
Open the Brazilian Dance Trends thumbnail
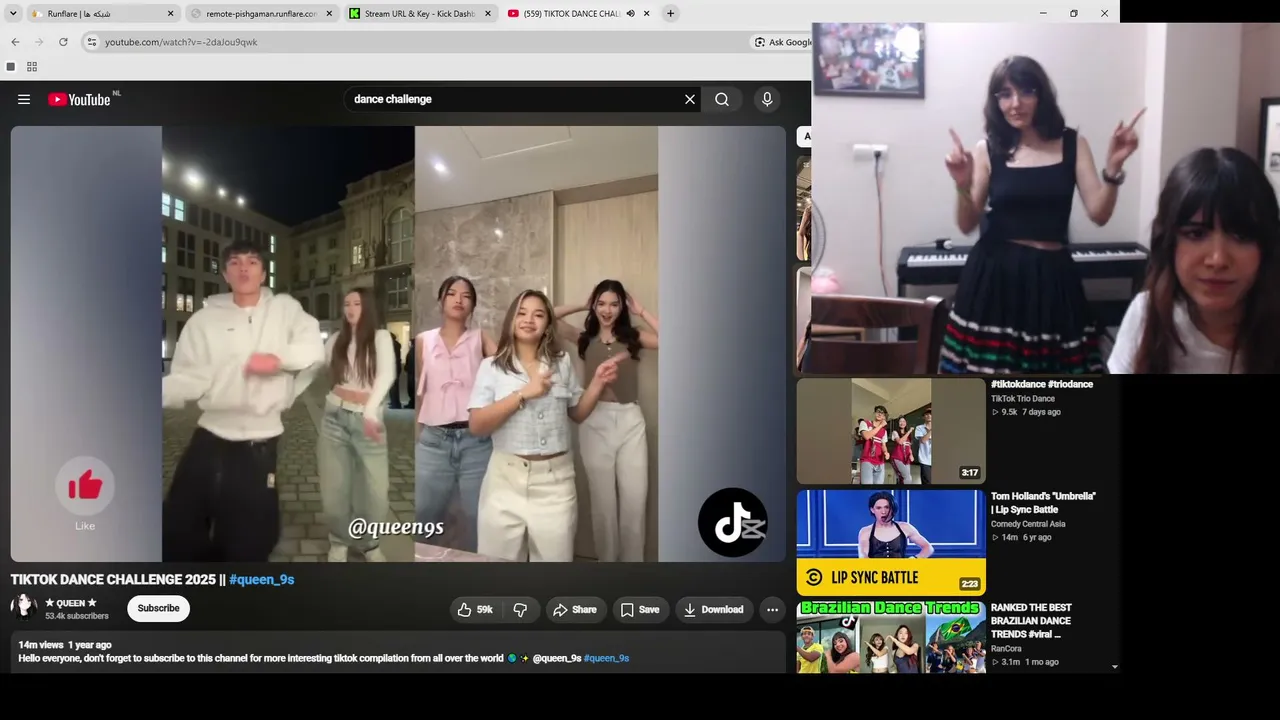(891, 637)
